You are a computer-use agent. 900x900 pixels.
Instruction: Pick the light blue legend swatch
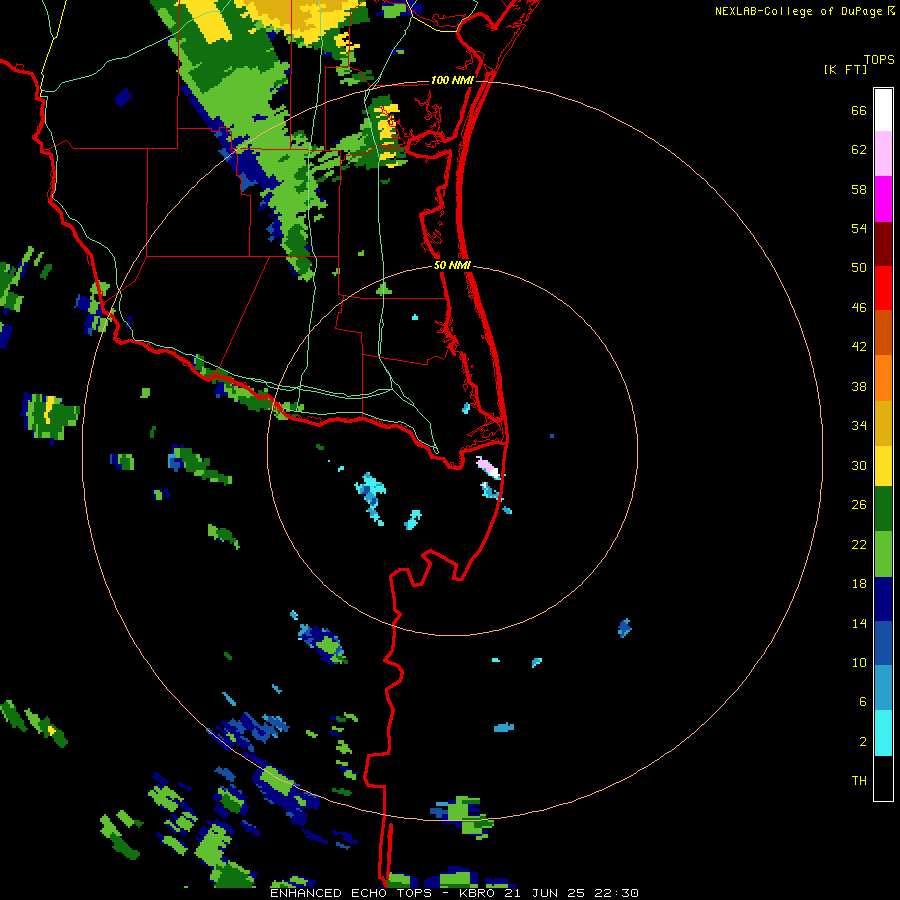pos(883,688)
